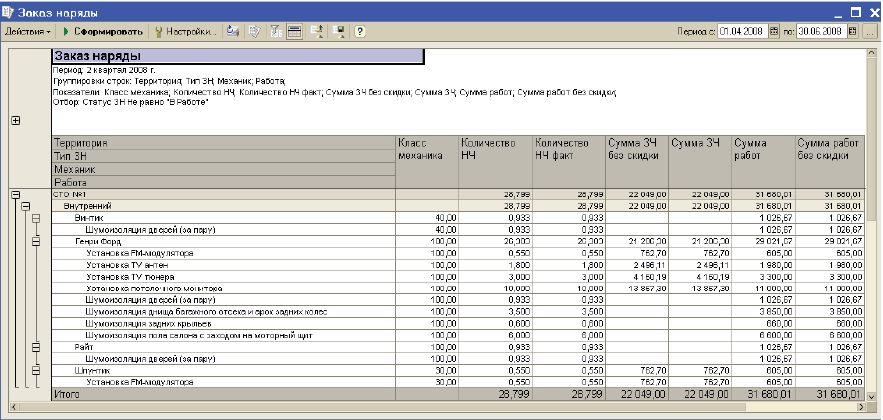Viewport: 883px width, 420px height.
Task: Click the filter selection icon in toolbar
Action: click(274, 32)
